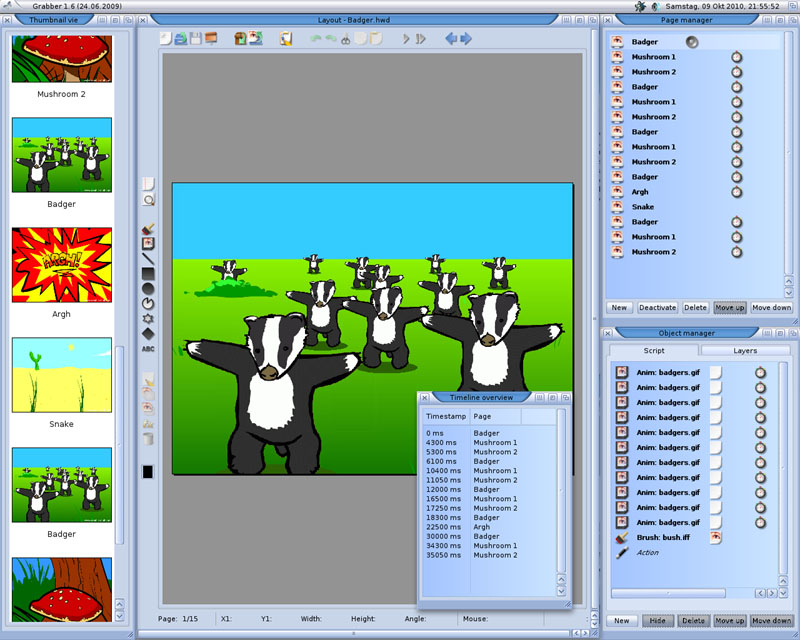Click the play-with-bar arrow in the toolbar
Screen dimensions: 800x640
pyautogui.click(x=421, y=39)
